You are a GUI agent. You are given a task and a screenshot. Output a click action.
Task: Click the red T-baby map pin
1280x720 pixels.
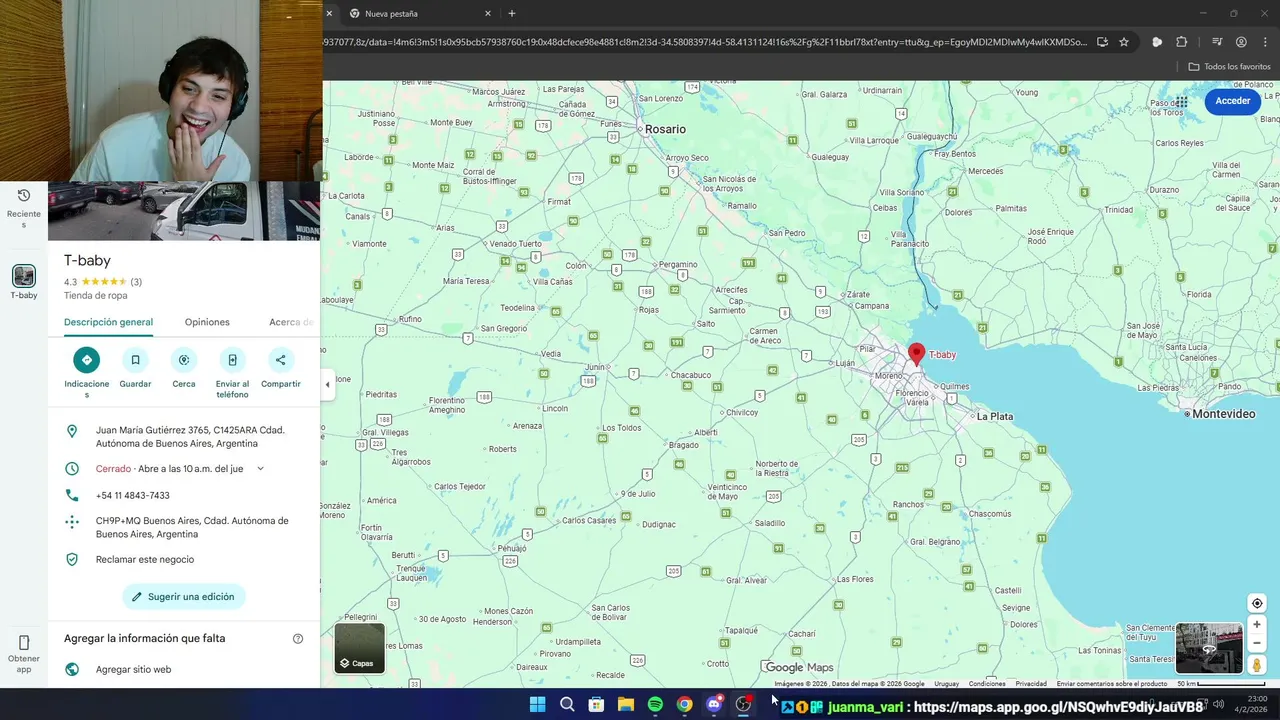coord(916,354)
